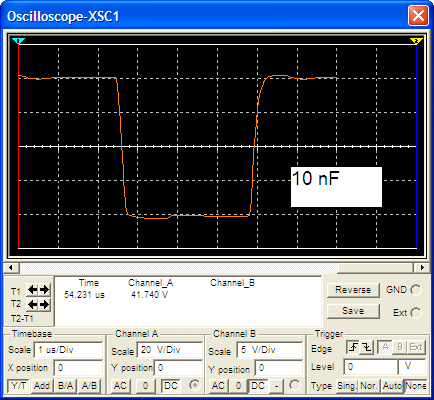Click scrollbar right arrow
Viewport: 434px width, 400px height.
tap(422, 268)
